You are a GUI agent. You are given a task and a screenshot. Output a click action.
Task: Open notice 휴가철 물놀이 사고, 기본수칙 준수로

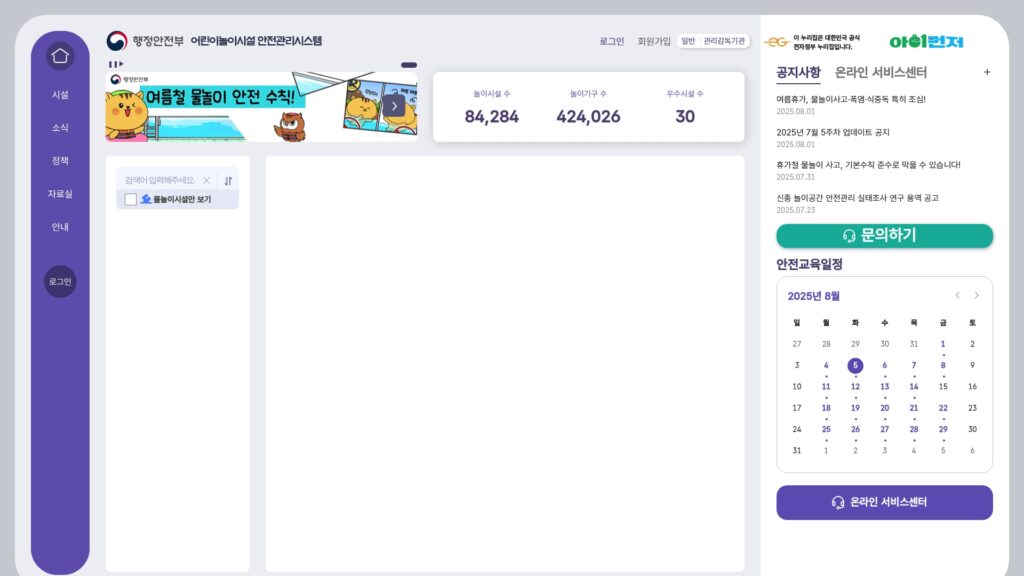pyautogui.click(x=868, y=165)
